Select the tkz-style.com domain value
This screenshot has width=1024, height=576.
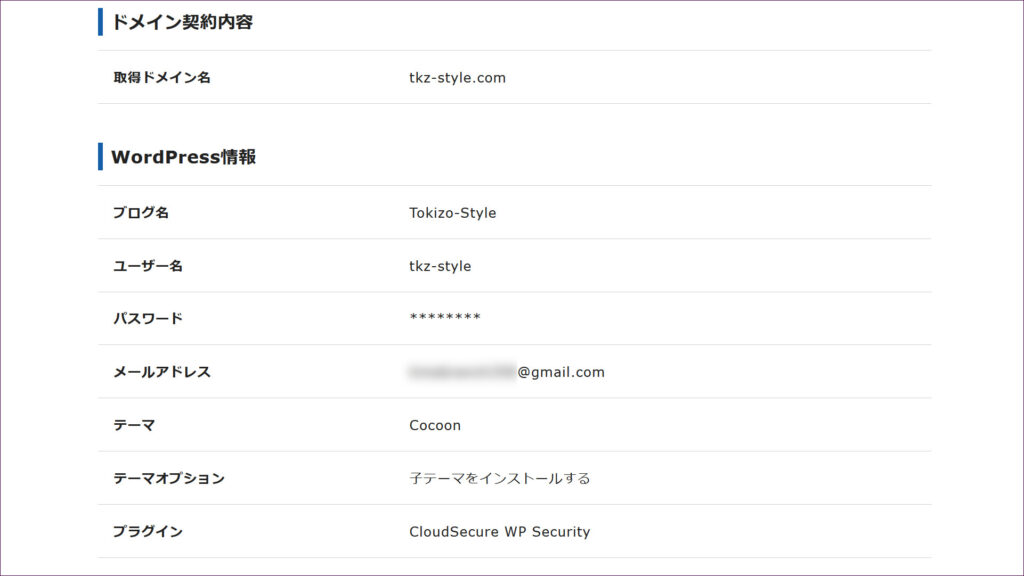tap(457, 77)
